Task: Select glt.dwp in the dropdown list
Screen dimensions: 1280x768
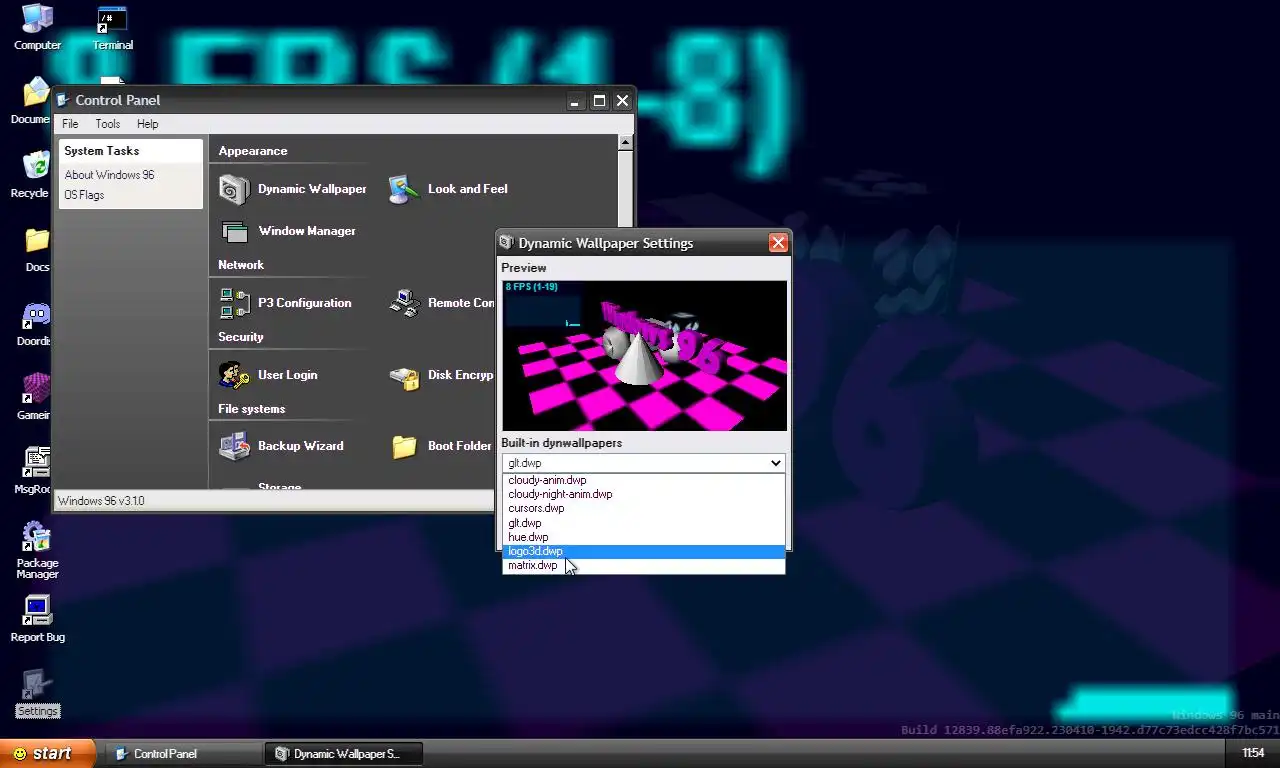Action: [643, 523]
